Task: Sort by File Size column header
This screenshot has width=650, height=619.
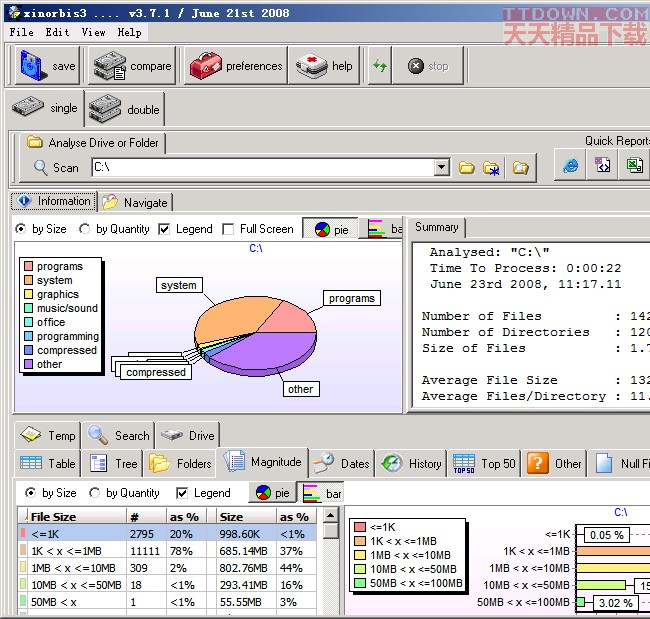Action: [x=77, y=517]
